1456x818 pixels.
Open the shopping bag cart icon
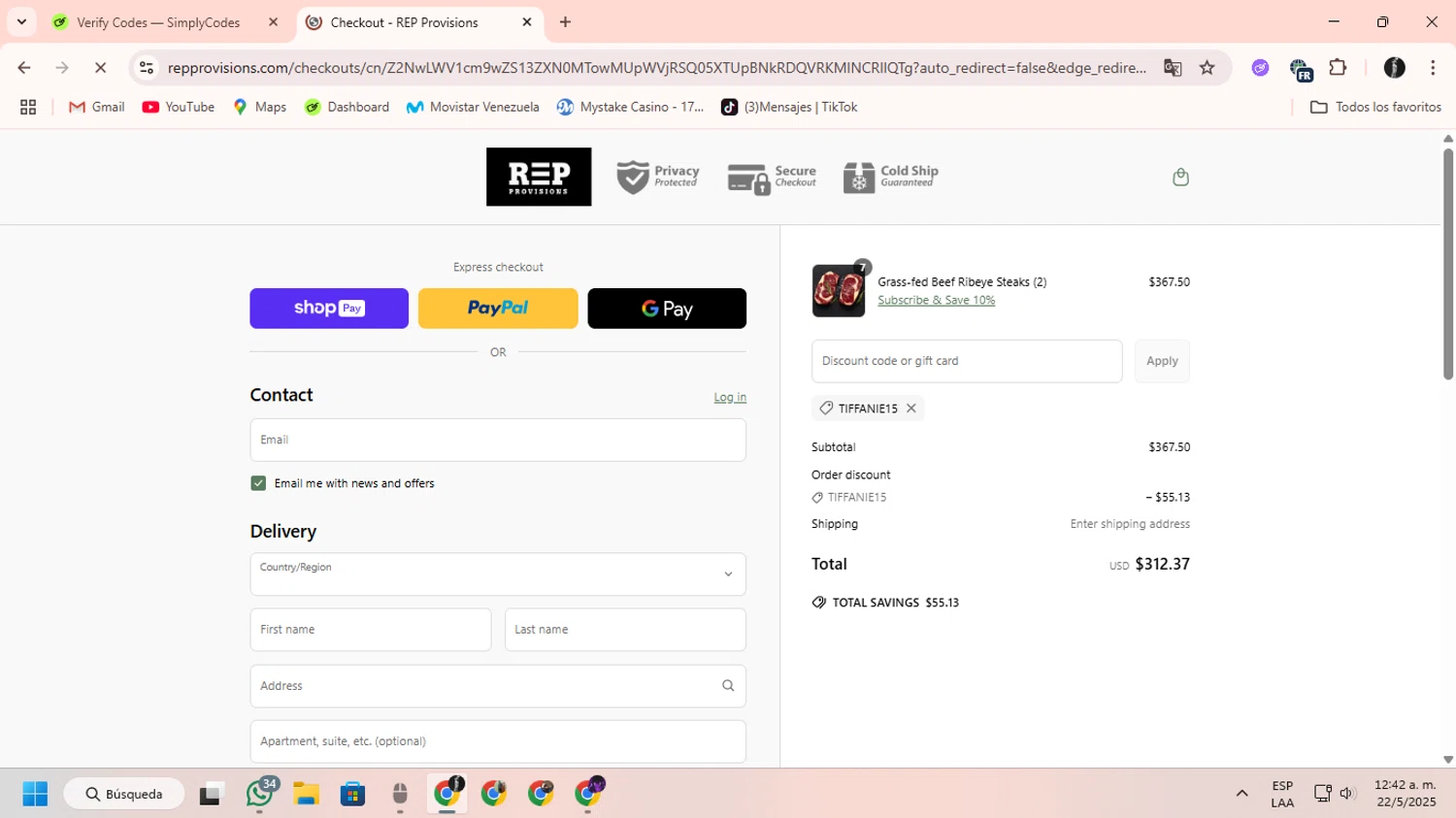(x=1180, y=177)
